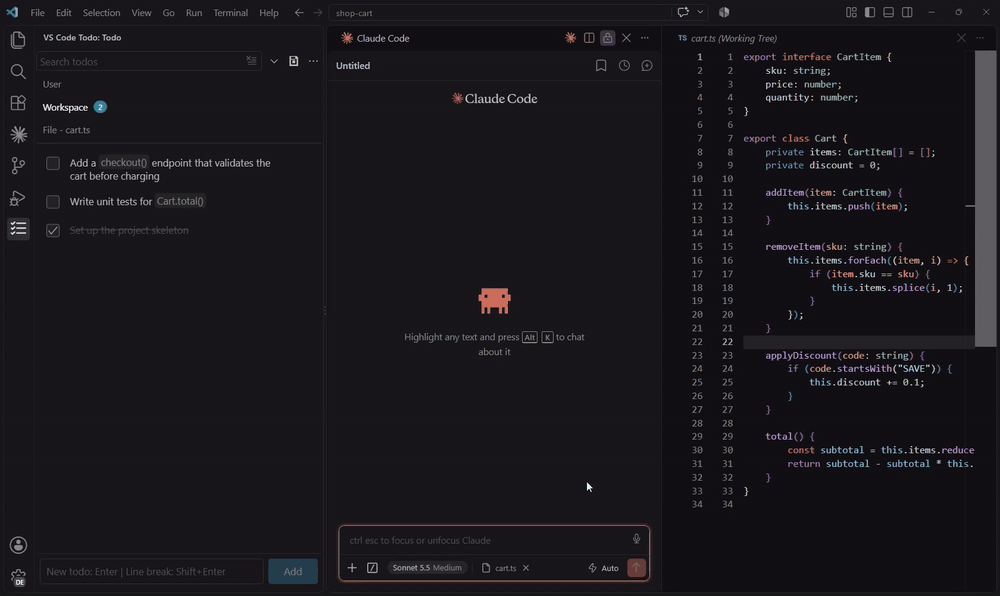Open the Help menu

pyautogui.click(x=268, y=13)
